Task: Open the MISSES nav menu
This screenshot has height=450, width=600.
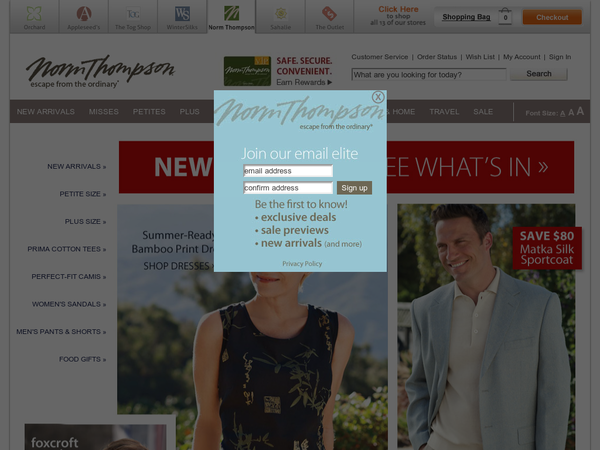Action: pos(104,112)
